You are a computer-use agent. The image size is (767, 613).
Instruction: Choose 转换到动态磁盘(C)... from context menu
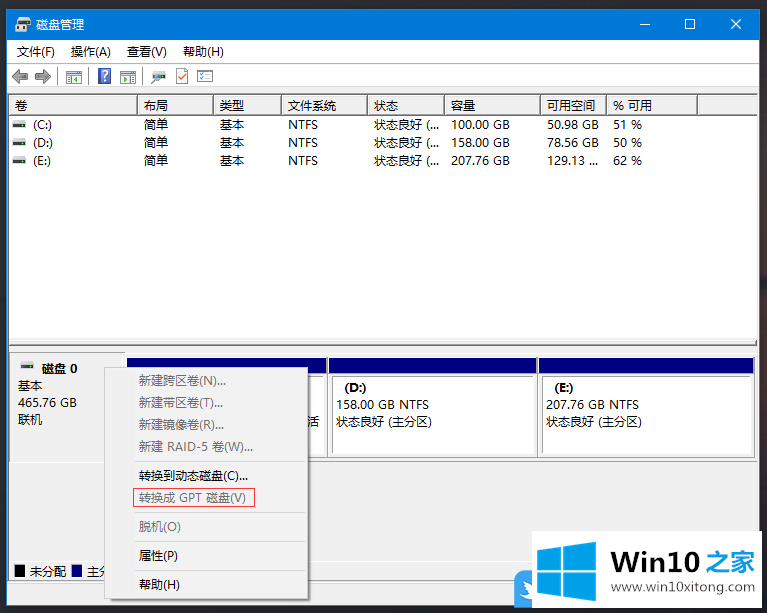point(193,476)
